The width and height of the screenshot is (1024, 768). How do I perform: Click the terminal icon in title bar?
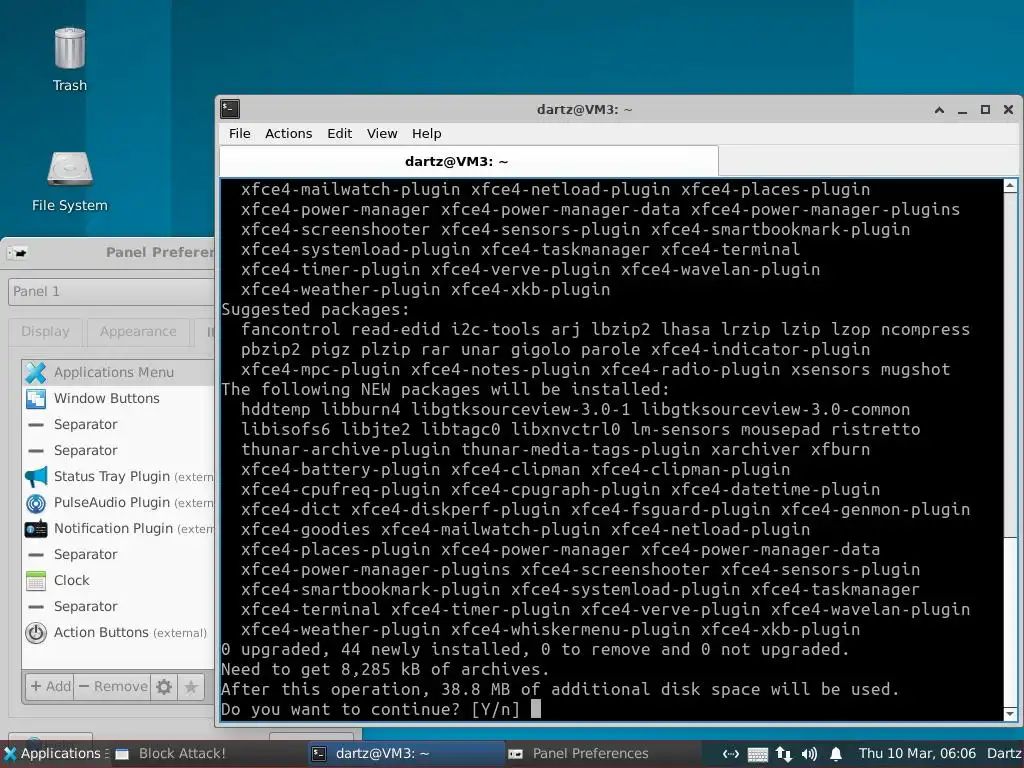coord(230,109)
